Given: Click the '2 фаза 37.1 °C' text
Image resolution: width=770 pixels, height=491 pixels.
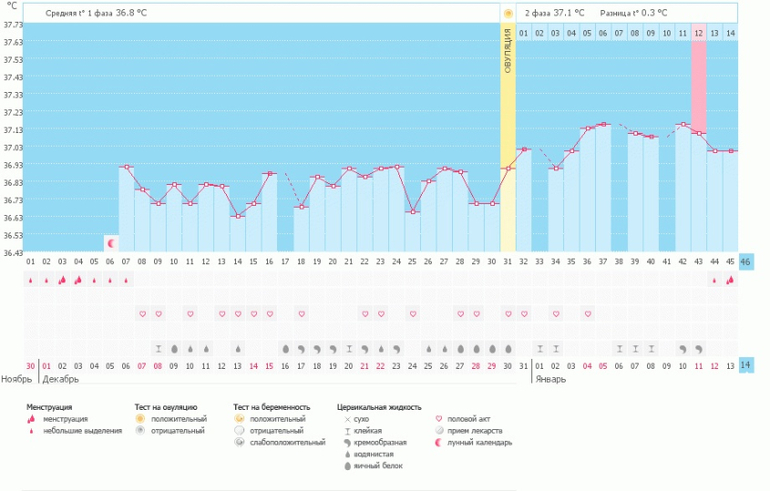Looking at the screenshot, I should point(554,13).
